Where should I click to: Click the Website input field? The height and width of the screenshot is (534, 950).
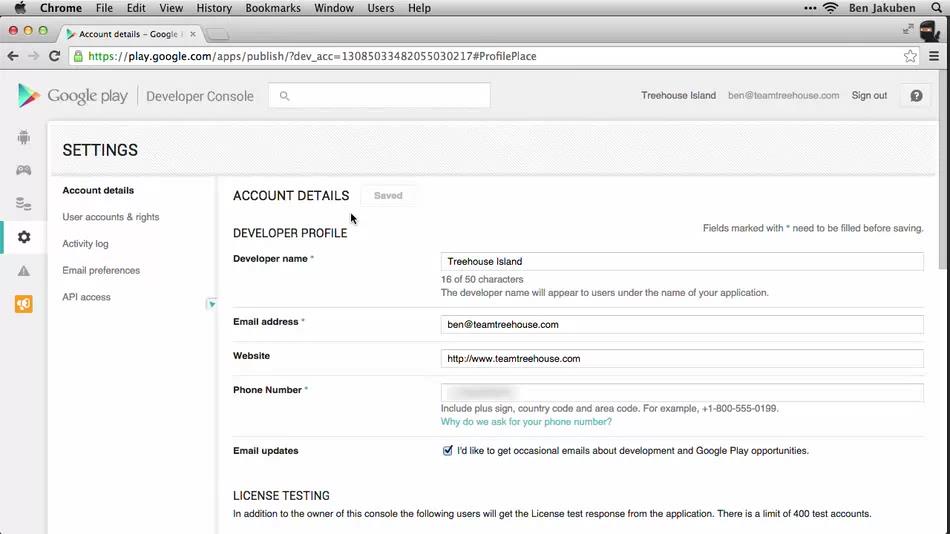tap(682, 358)
